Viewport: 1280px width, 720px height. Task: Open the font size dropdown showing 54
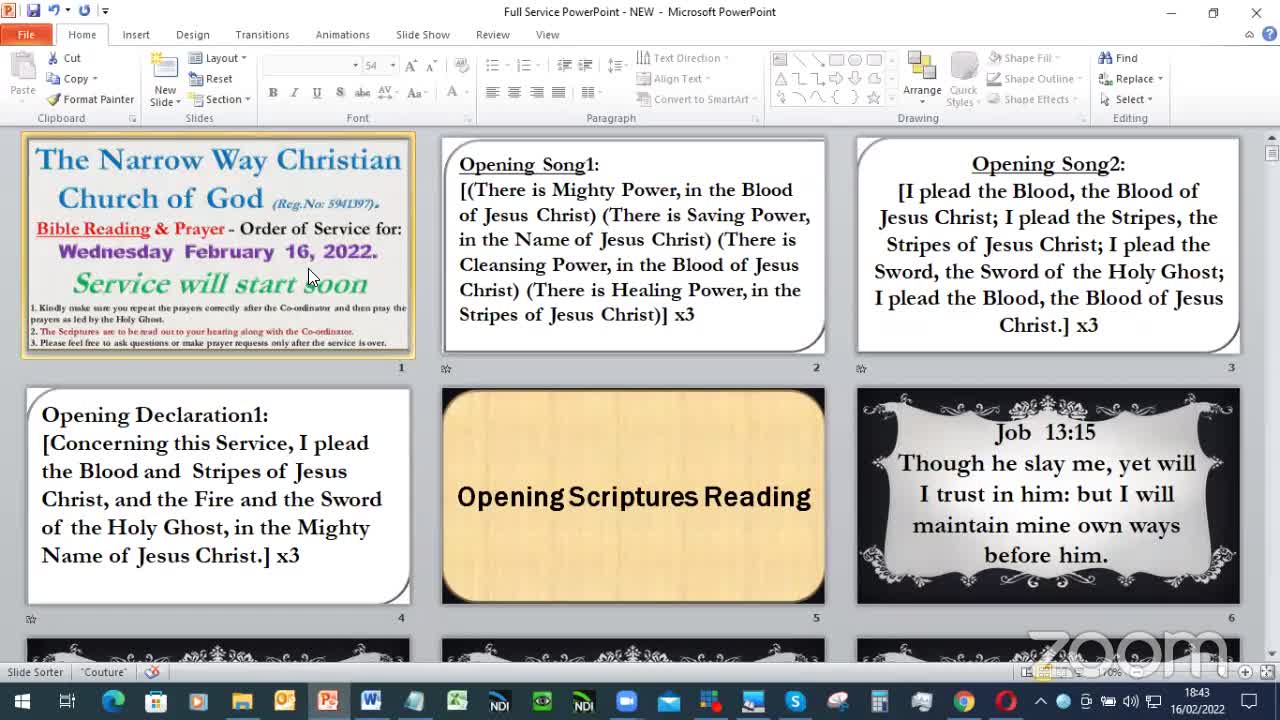click(x=392, y=65)
